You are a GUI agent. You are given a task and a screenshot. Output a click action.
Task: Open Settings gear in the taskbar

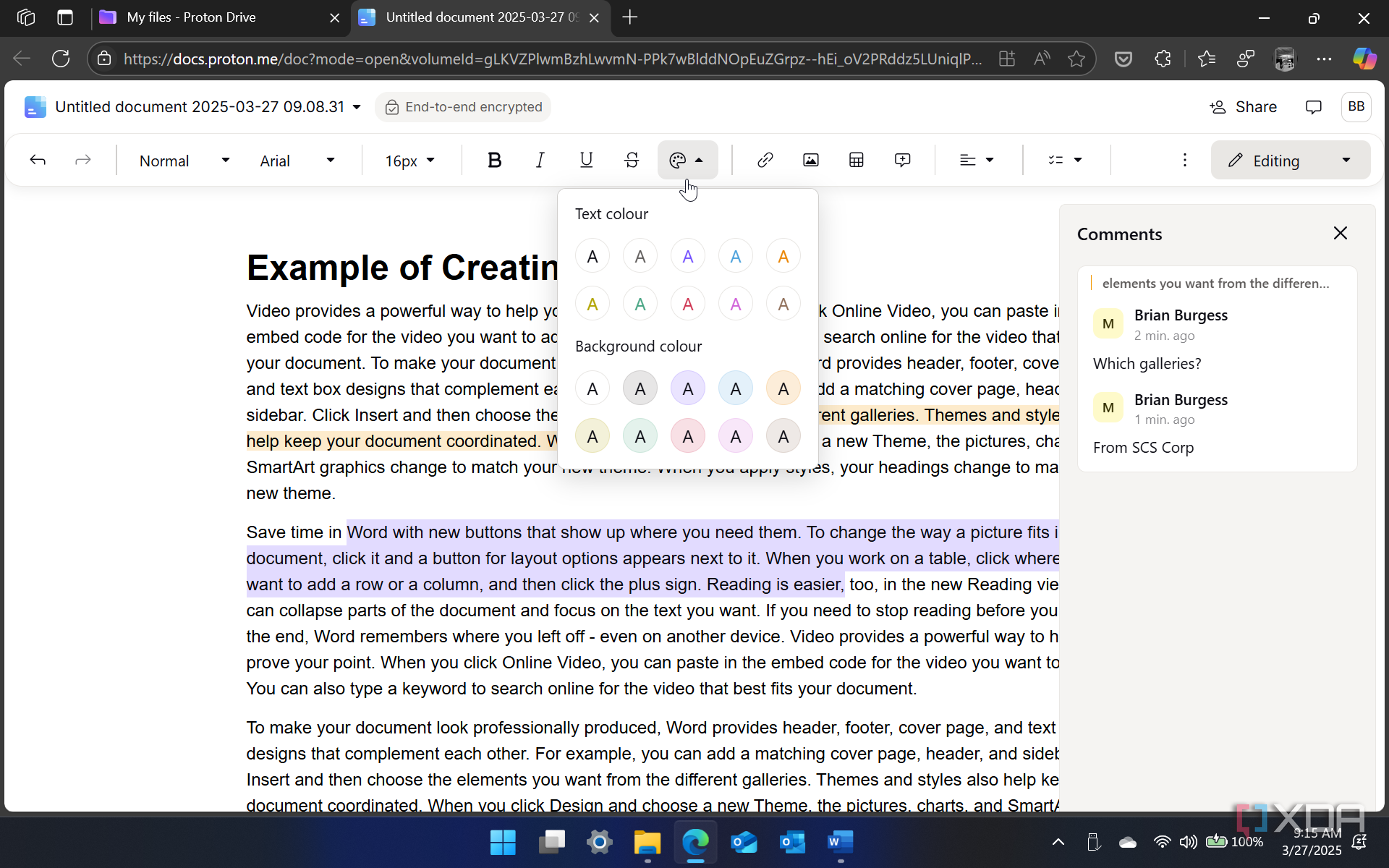(x=599, y=842)
